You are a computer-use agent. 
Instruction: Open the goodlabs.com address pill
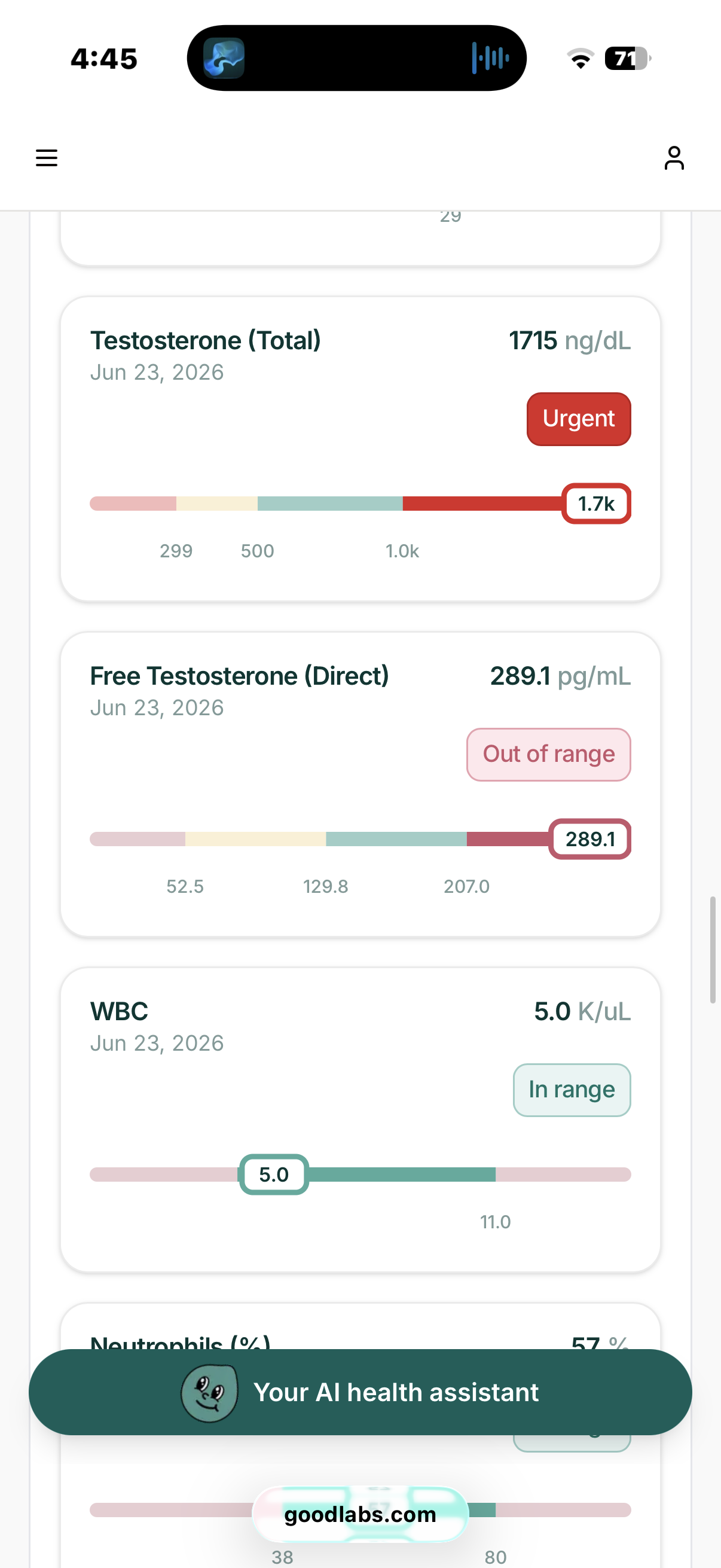[360, 1514]
